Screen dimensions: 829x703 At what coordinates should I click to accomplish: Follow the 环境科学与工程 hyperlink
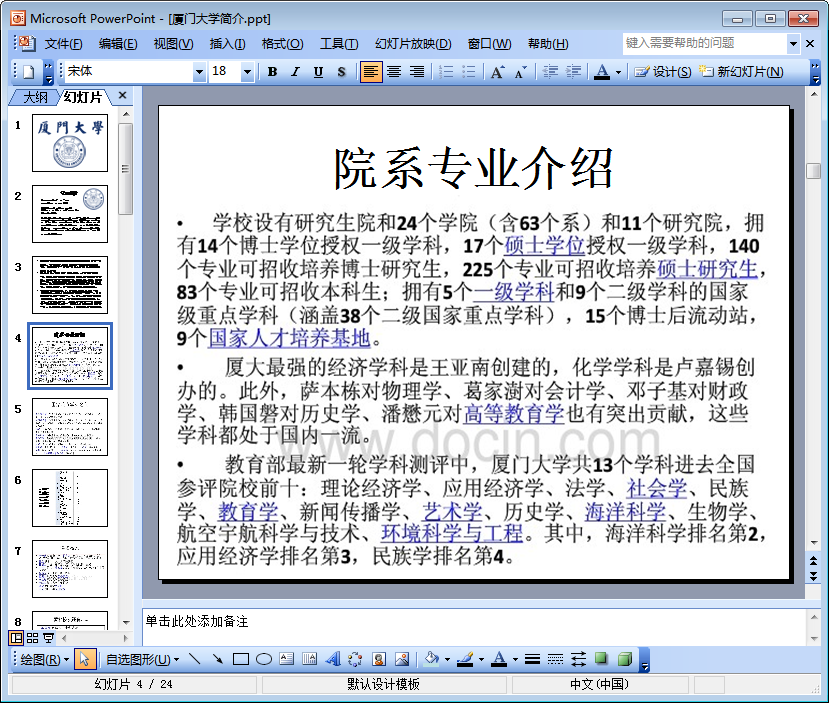point(452,533)
